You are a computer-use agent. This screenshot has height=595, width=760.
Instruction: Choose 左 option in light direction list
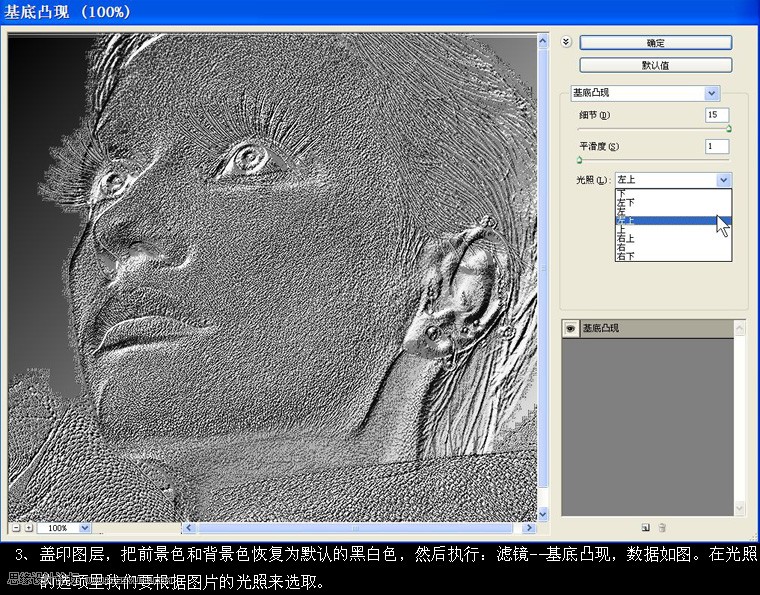[673, 211]
